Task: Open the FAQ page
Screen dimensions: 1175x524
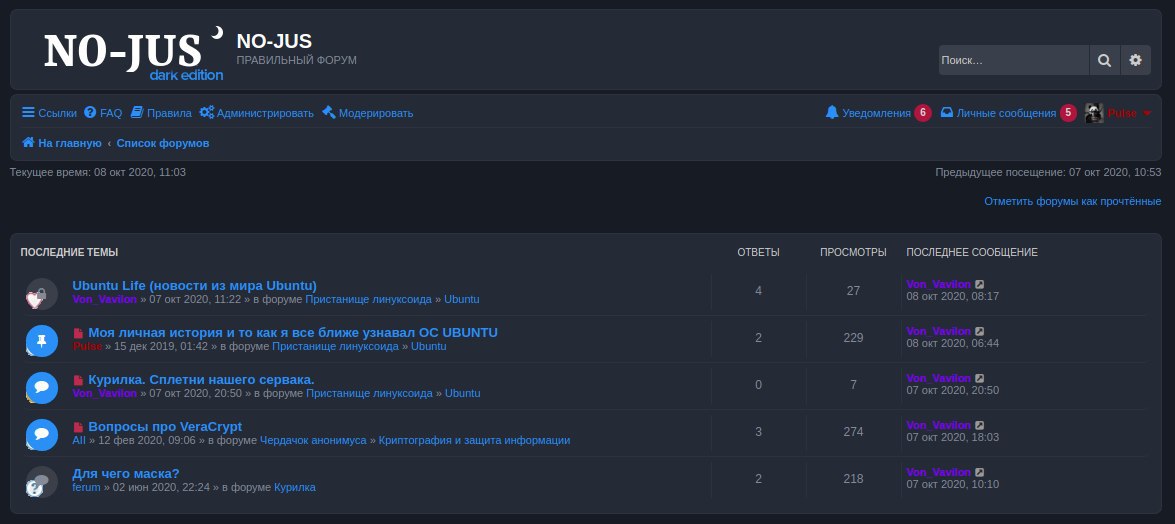Action: [x=103, y=113]
